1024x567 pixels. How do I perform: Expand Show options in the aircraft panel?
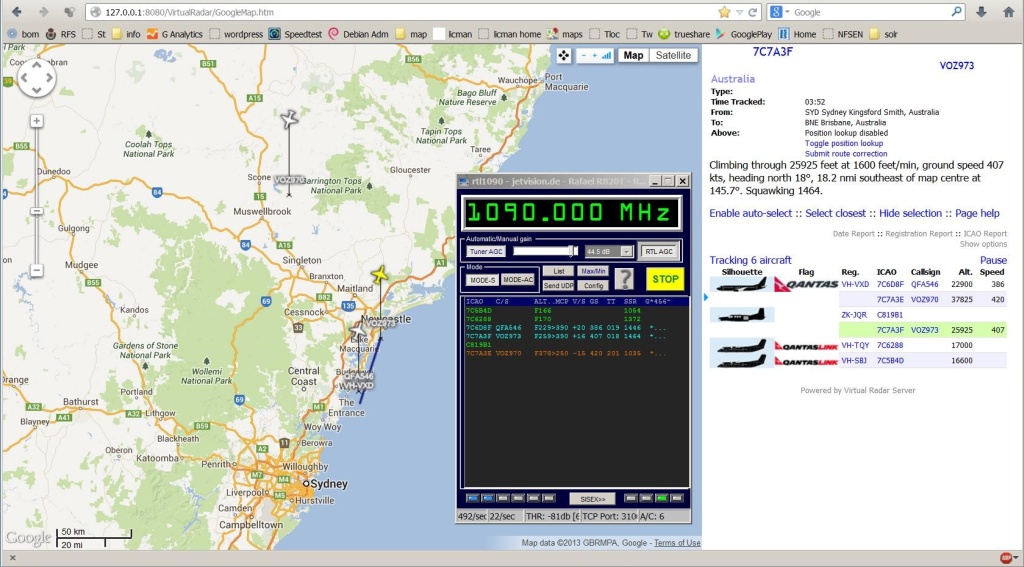click(x=983, y=244)
